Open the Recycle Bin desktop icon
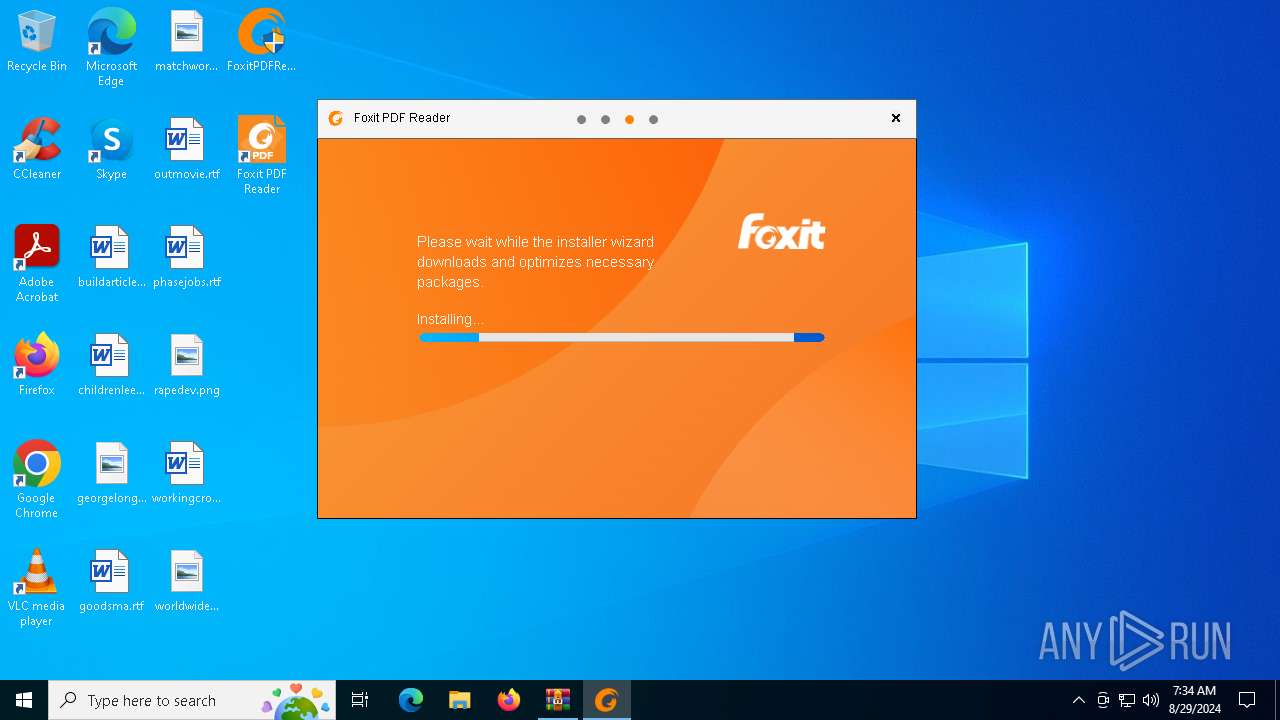The image size is (1280, 720). point(37,41)
